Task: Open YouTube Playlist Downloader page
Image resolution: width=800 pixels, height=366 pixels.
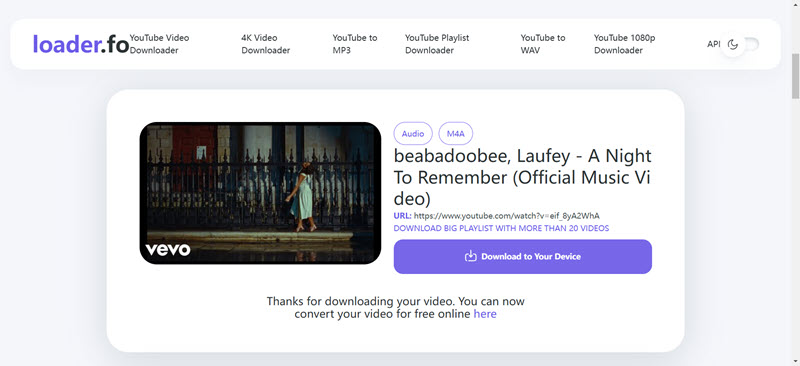Action: (437, 44)
